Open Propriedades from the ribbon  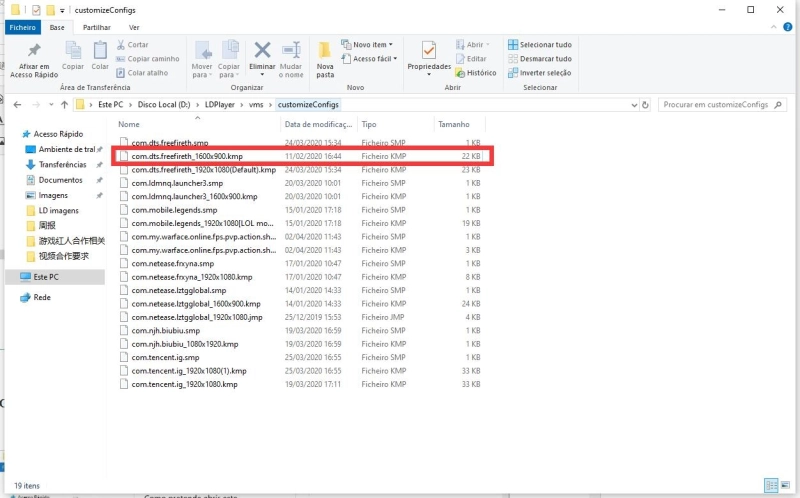(x=429, y=53)
